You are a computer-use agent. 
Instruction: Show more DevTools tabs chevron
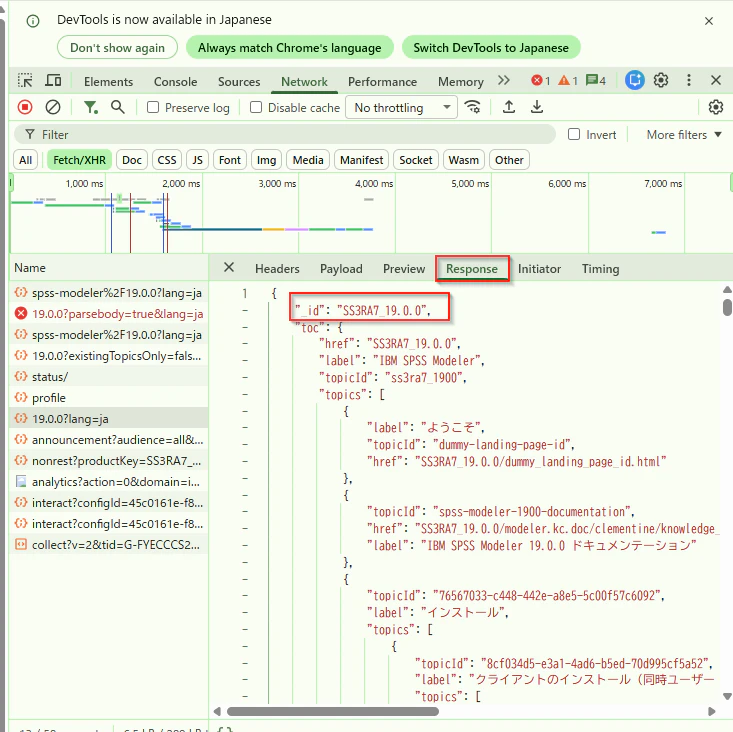[x=503, y=80]
